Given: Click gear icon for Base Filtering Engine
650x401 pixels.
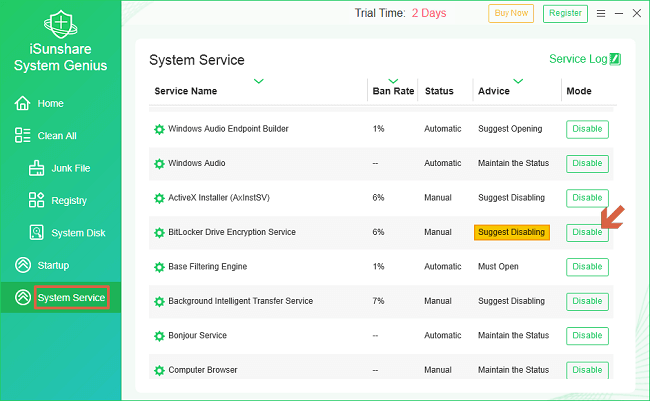Looking at the screenshot, I should click(x=159, y=267).
